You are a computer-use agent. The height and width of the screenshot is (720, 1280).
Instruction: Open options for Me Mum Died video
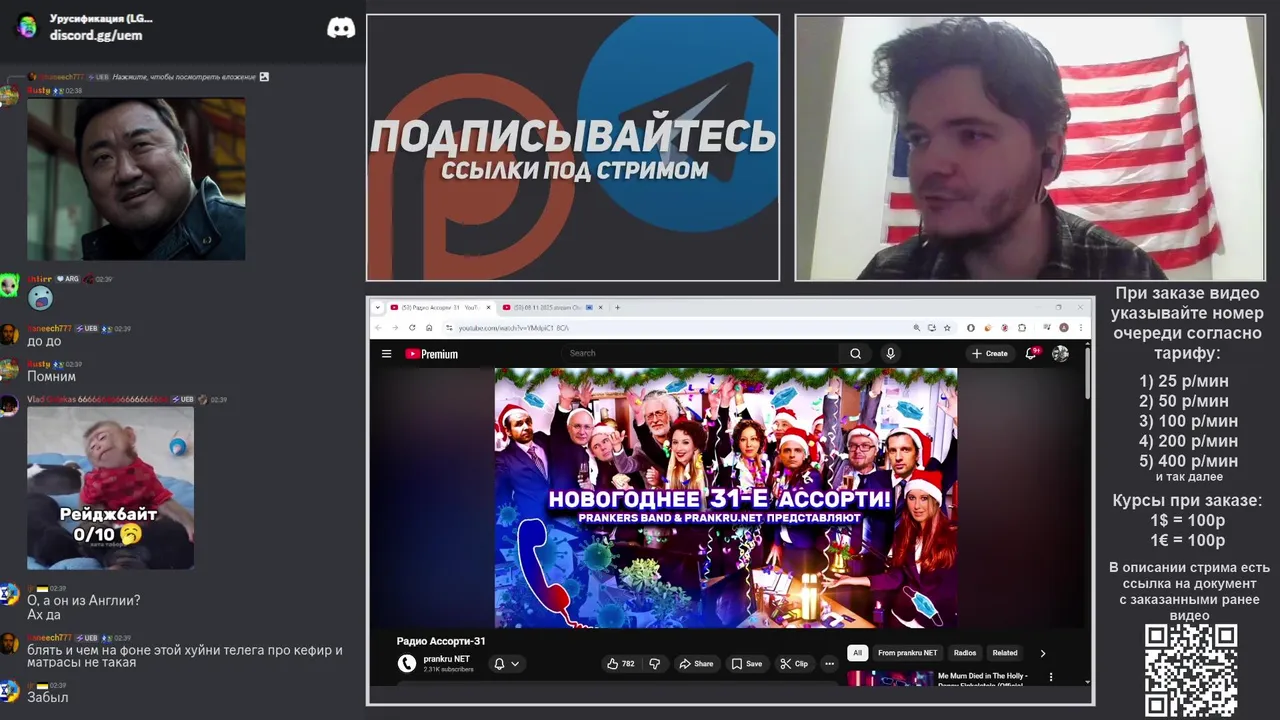coord(1050,677)
